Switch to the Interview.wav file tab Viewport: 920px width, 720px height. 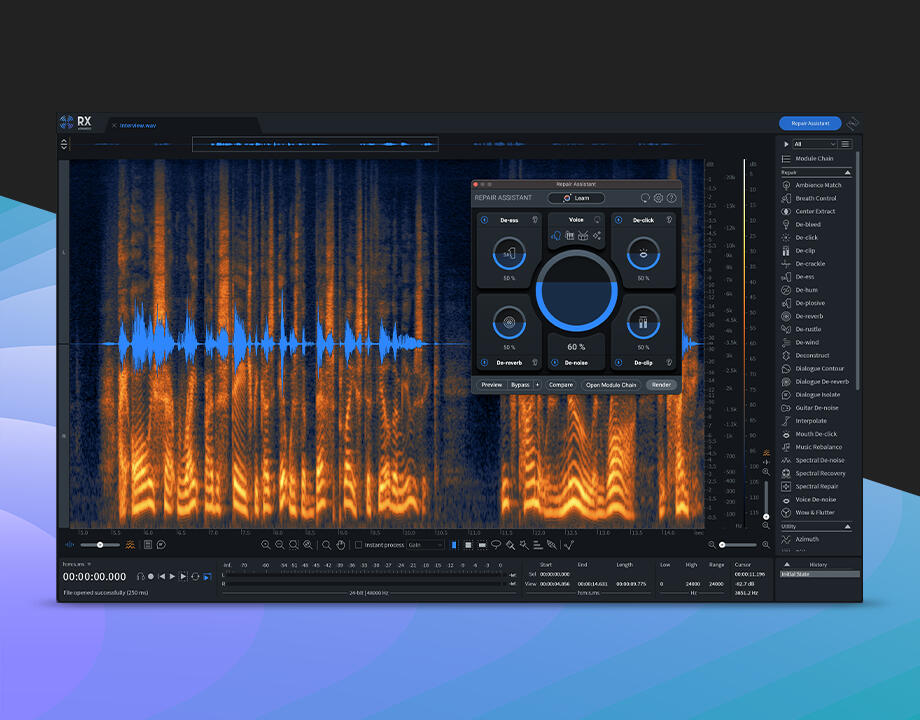coord(137,125)
